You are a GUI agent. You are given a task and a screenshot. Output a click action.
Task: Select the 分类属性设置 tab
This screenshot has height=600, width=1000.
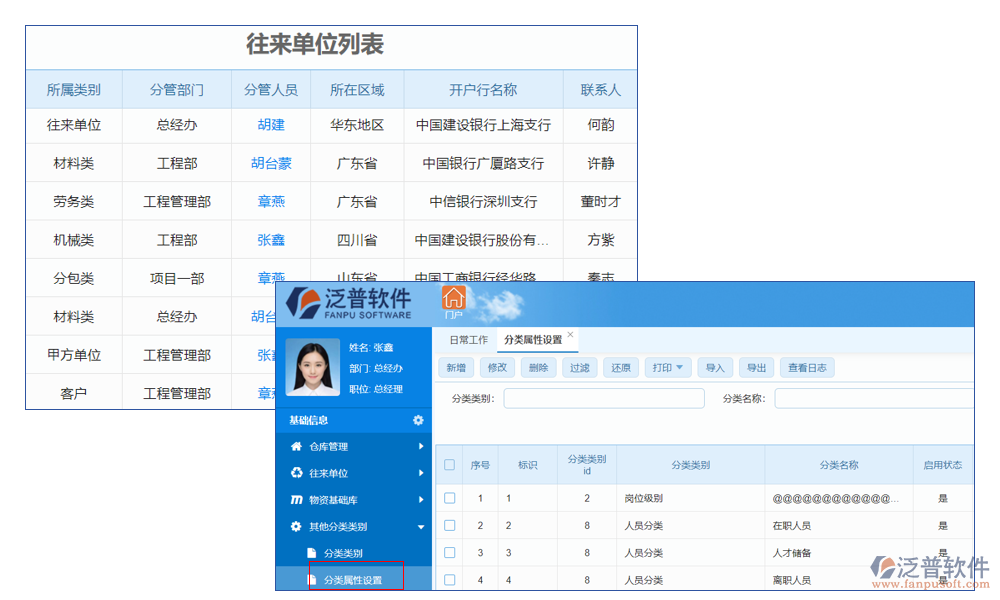coord(534,339)
